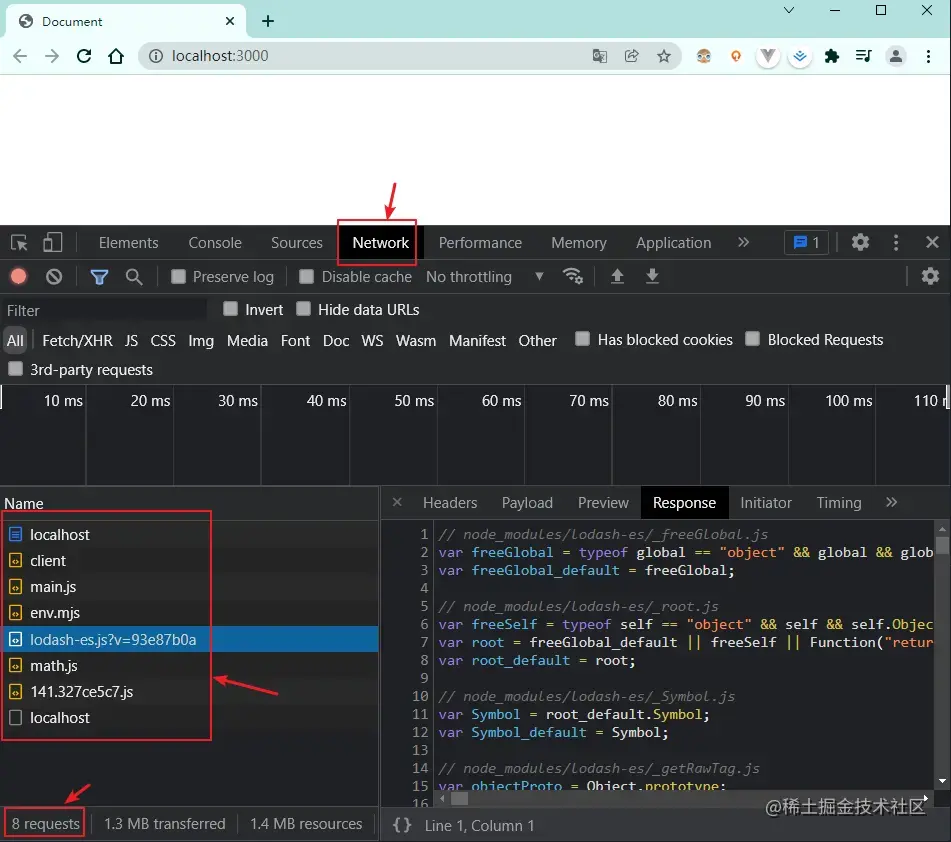Select the main.js request
Image resolution: width=951 pixels, height=842 pixels.
189,587
